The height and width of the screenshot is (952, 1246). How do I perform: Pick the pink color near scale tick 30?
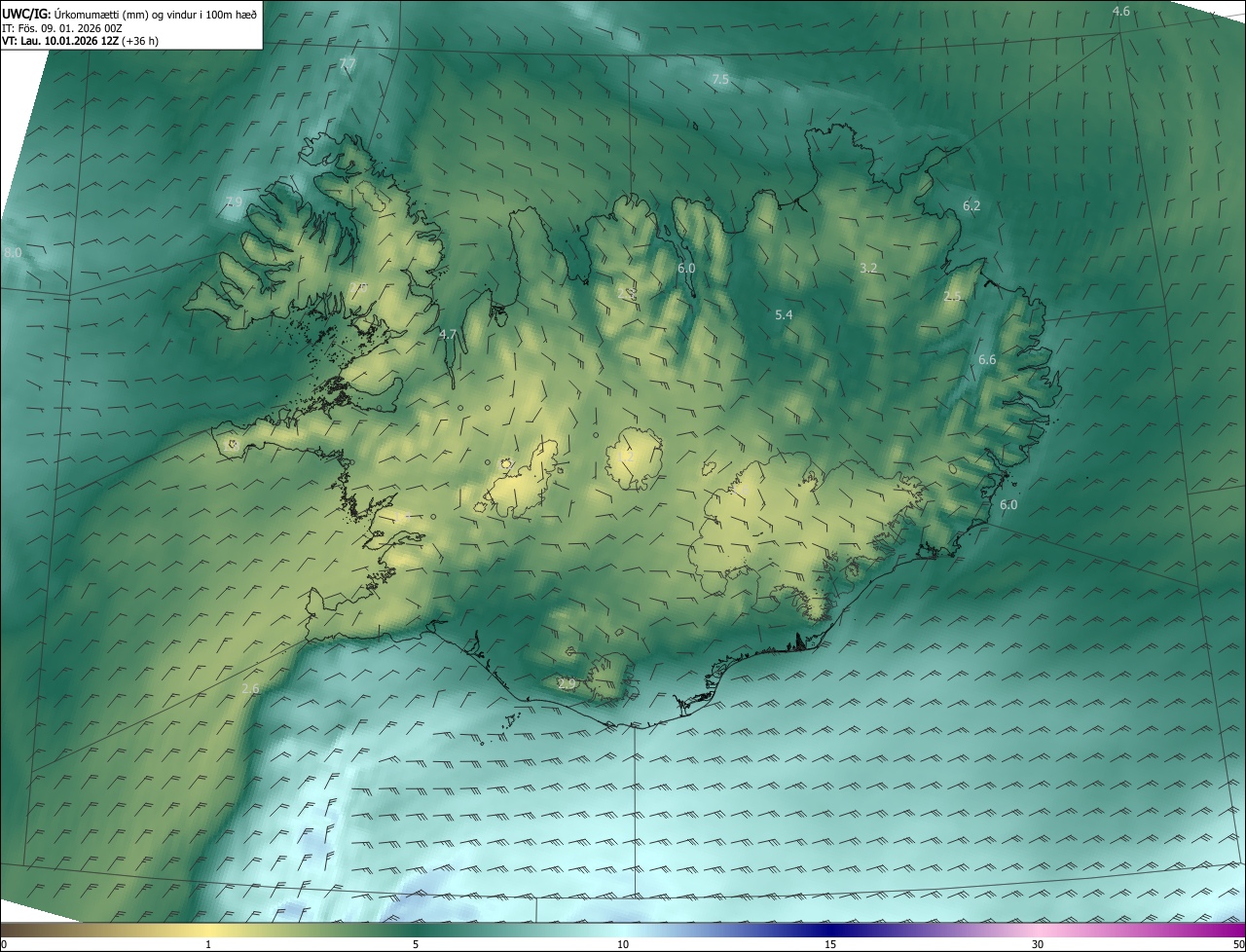coord(1038,930)
